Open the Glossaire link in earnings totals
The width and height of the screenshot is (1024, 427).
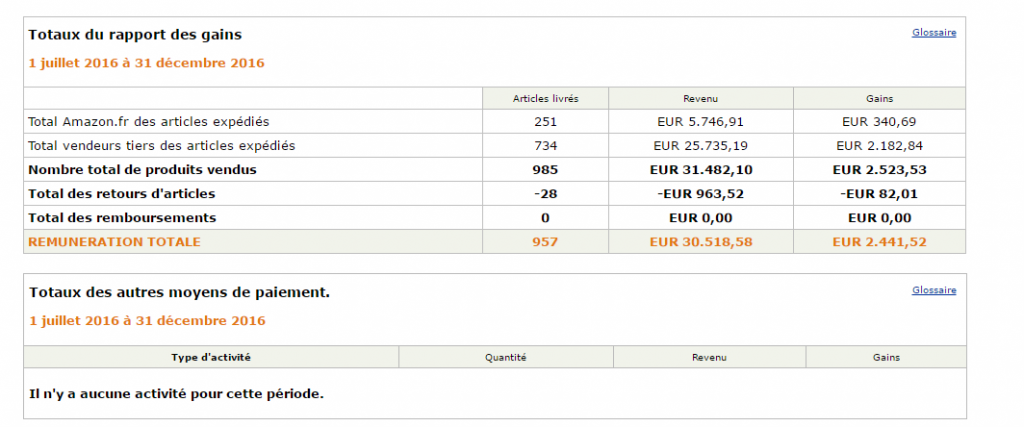[x=934, y=33]
